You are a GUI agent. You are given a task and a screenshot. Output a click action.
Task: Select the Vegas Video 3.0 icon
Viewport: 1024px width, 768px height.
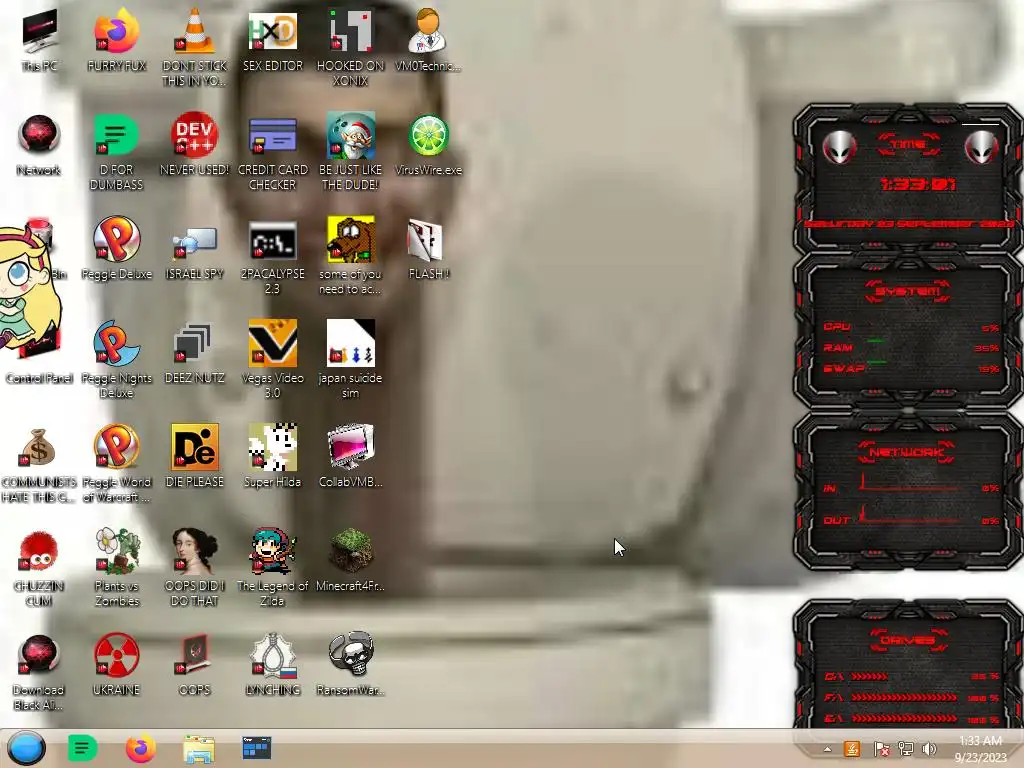(272, 359)
